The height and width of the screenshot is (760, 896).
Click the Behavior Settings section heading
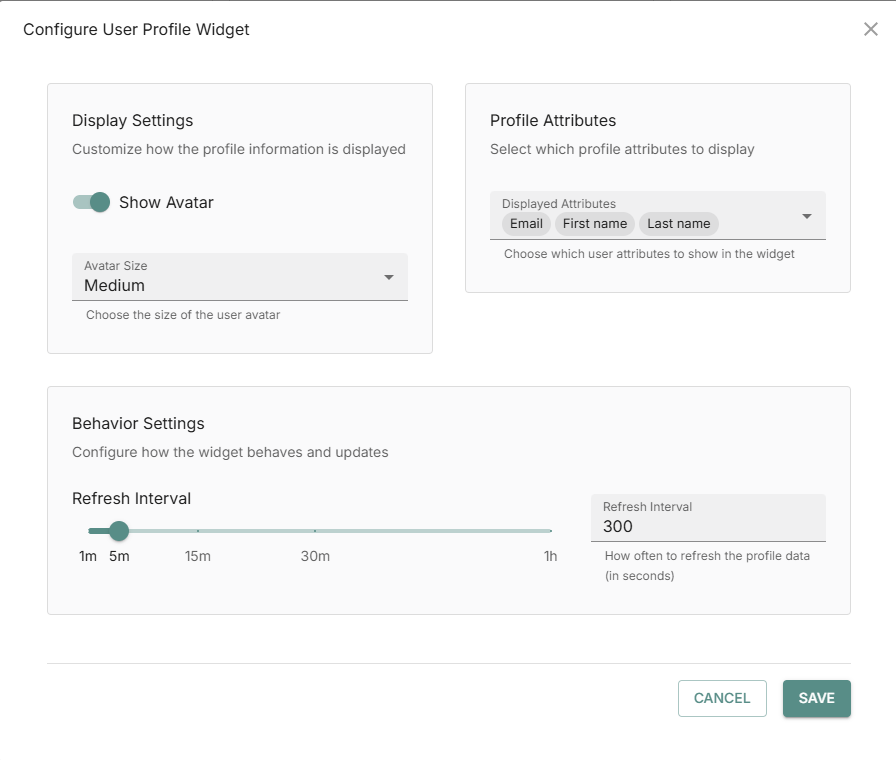tap(138, 423)
